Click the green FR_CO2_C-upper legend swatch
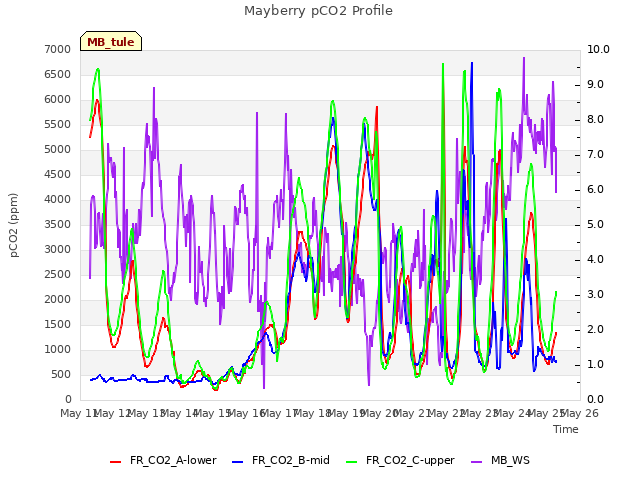The image size is (640, 480). pyautogui.click(x=351, y=462)
